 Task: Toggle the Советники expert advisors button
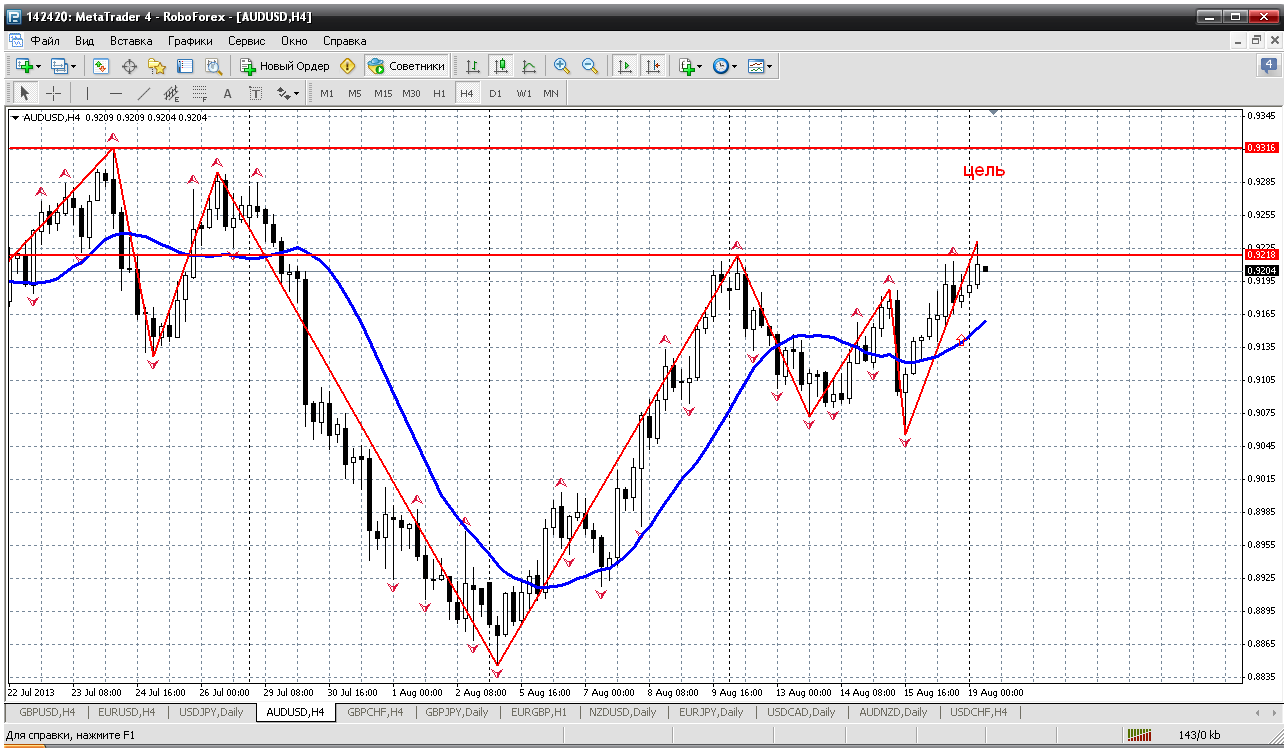coord(406,66)
